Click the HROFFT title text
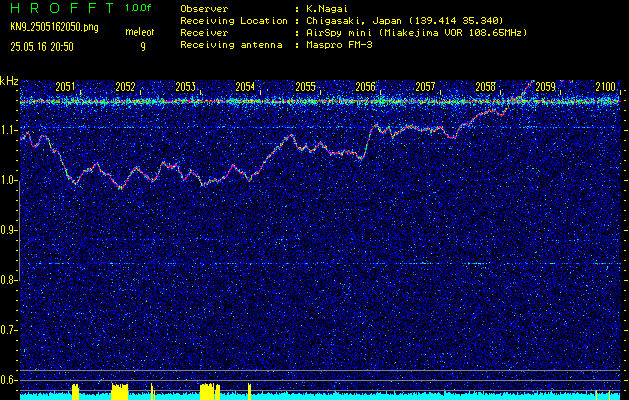The image size is (629, 400). coord(62,8)
